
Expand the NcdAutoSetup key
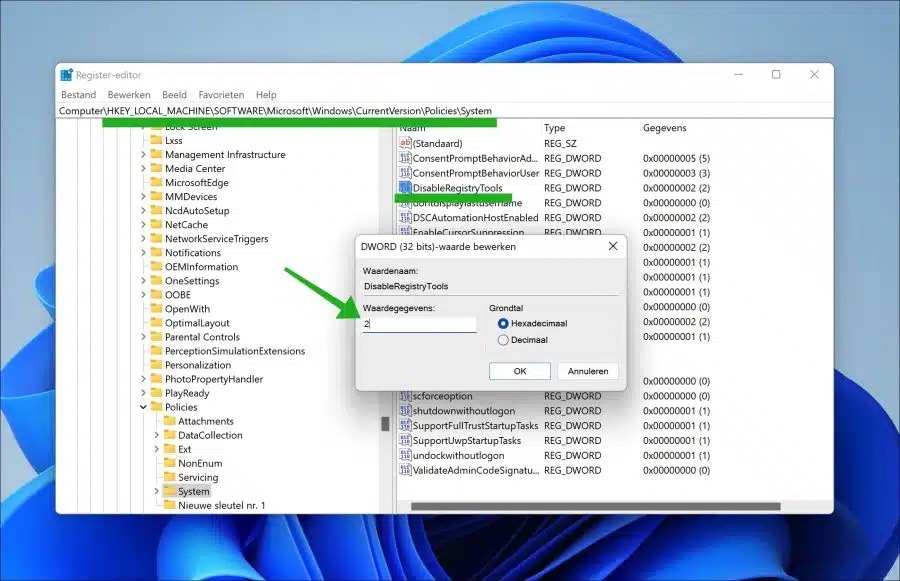pos(143,211)
